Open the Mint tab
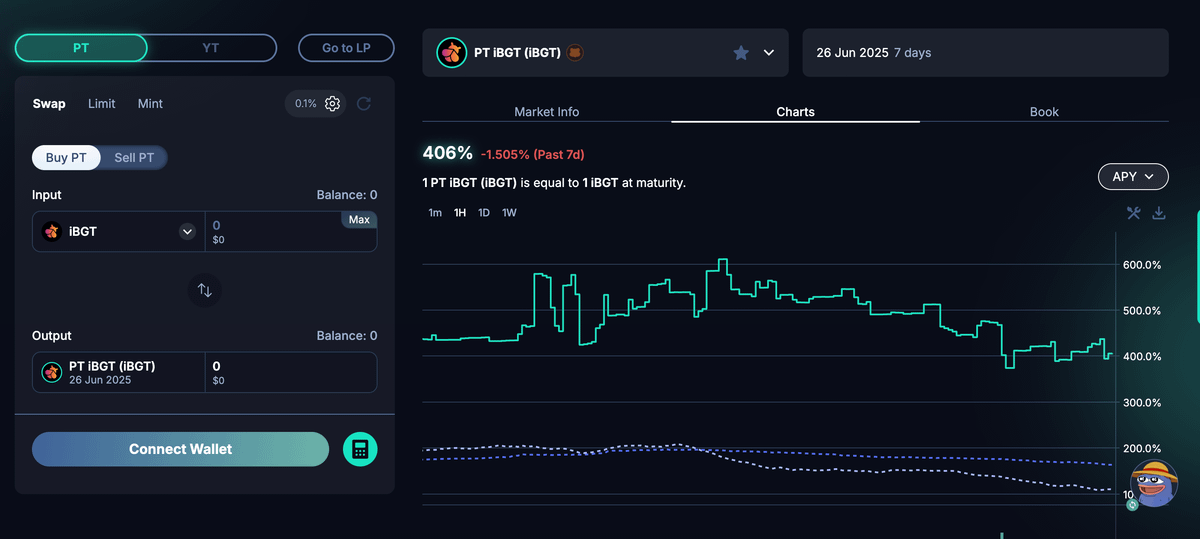 click(x=150, y=104)
